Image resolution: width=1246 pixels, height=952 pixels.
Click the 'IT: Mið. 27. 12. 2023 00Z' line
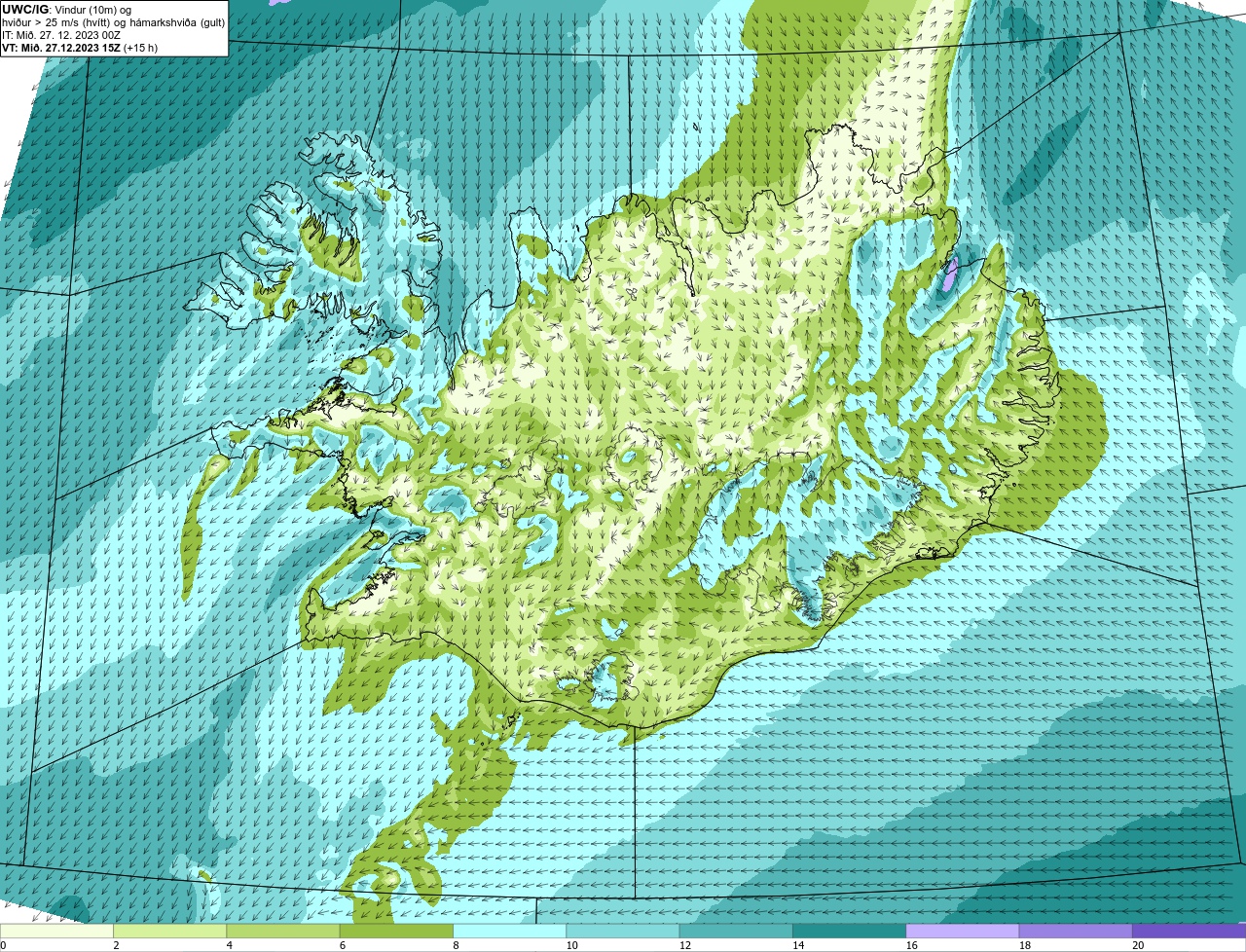(x=61, y=34)
